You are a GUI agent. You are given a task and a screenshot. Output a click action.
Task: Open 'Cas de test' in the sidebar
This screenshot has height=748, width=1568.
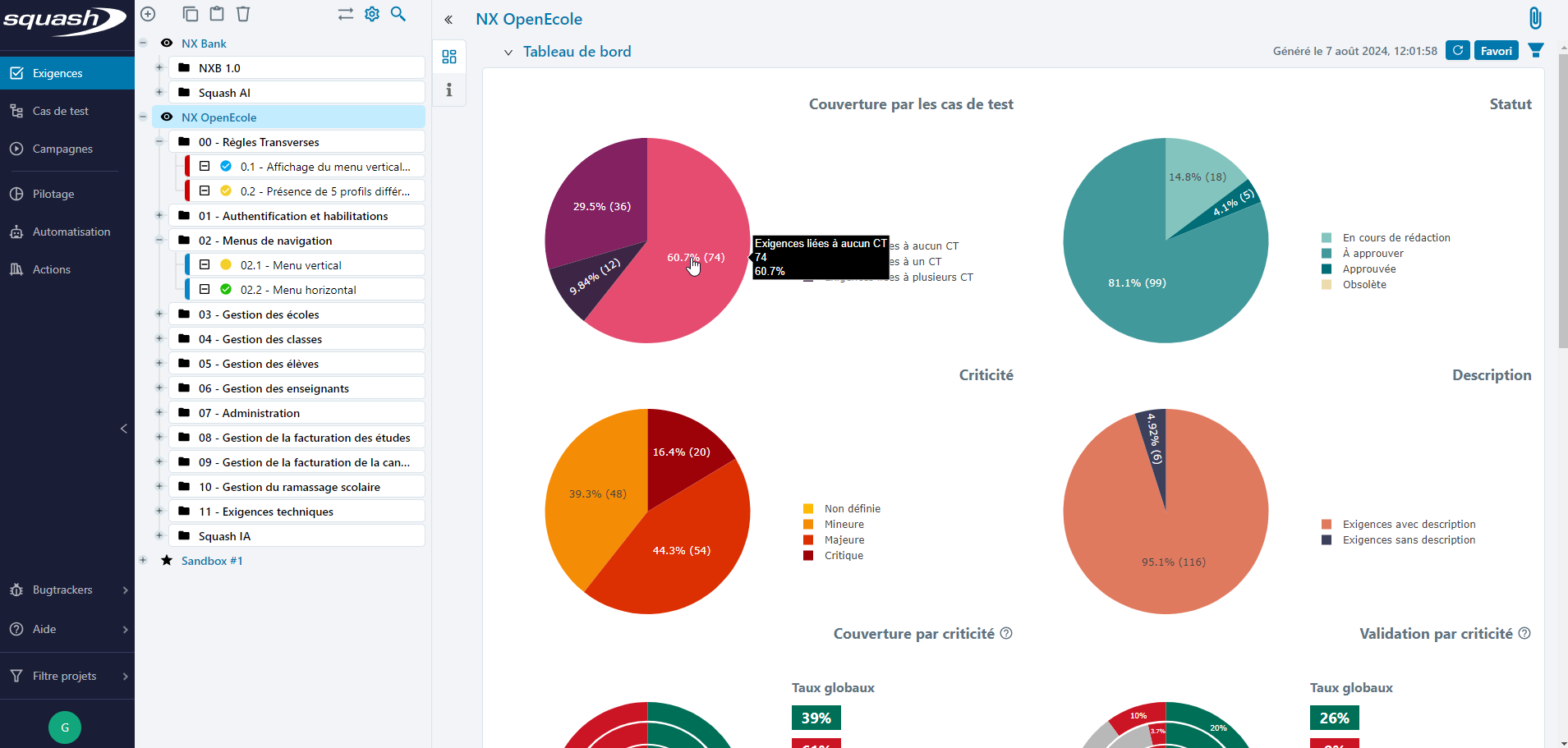tap(60, 111)
